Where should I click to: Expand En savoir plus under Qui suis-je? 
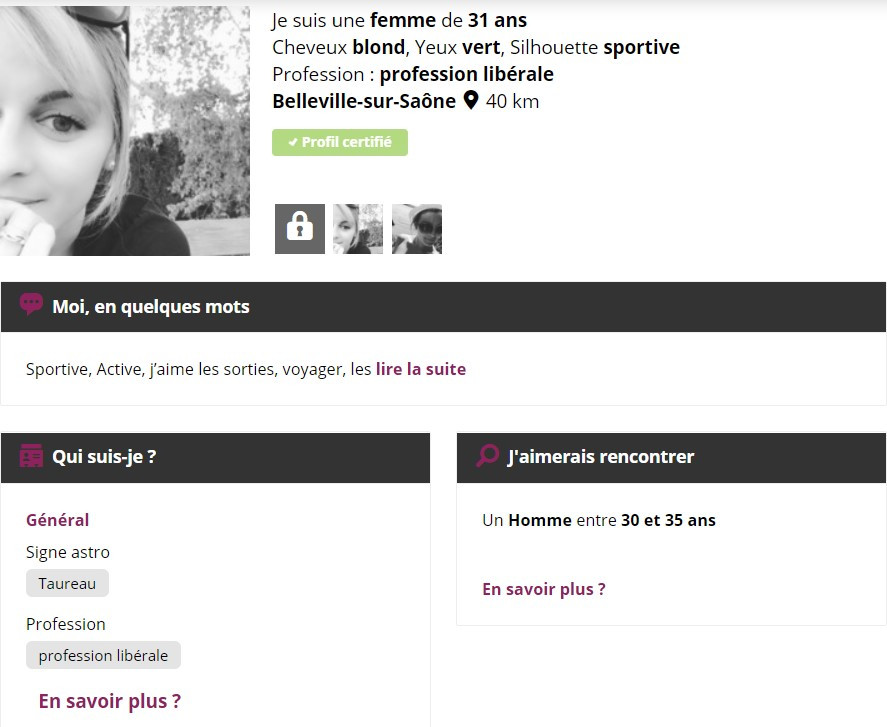click(110, 701)
